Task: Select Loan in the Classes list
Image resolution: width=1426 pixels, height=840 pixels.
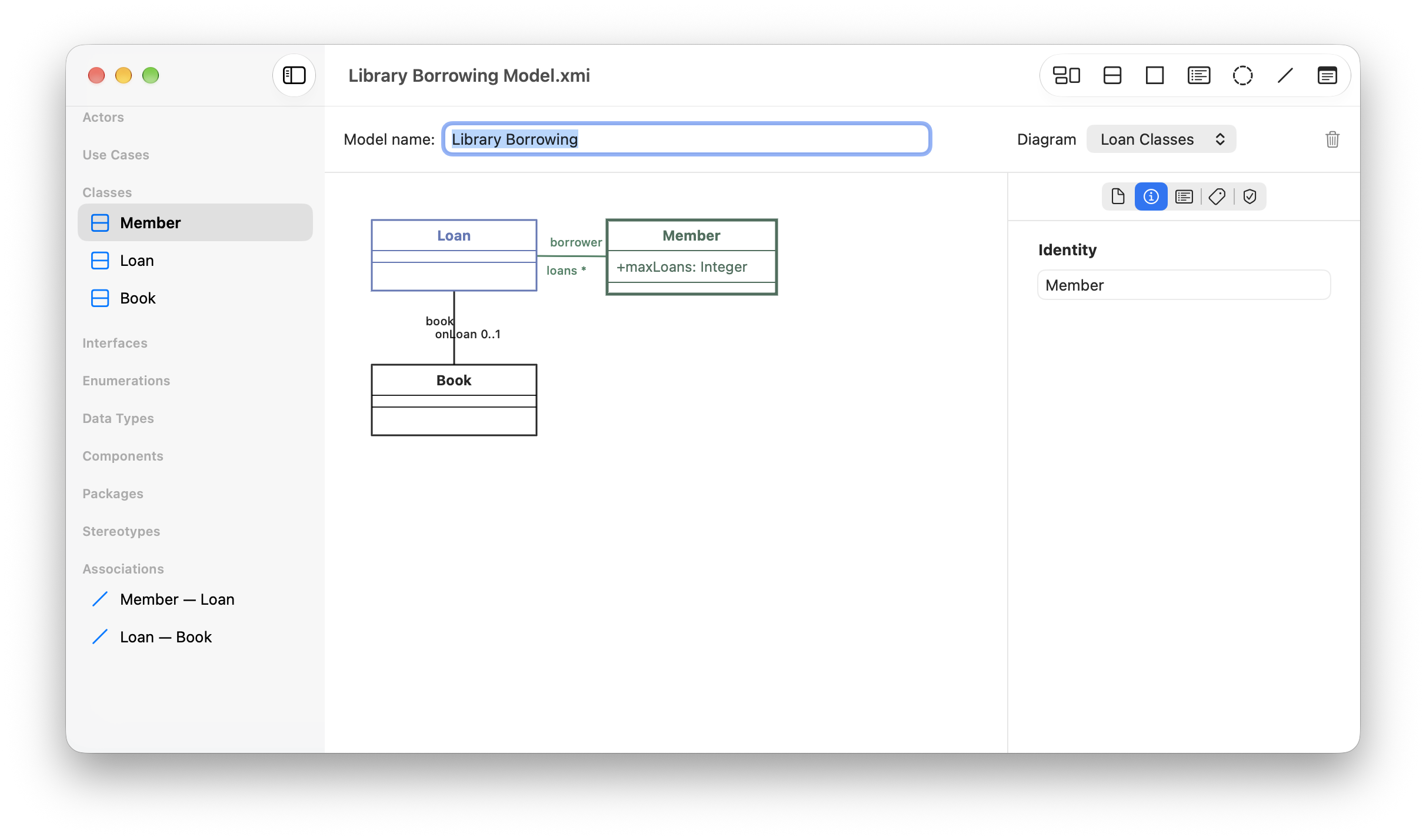Action: (195, 261)
